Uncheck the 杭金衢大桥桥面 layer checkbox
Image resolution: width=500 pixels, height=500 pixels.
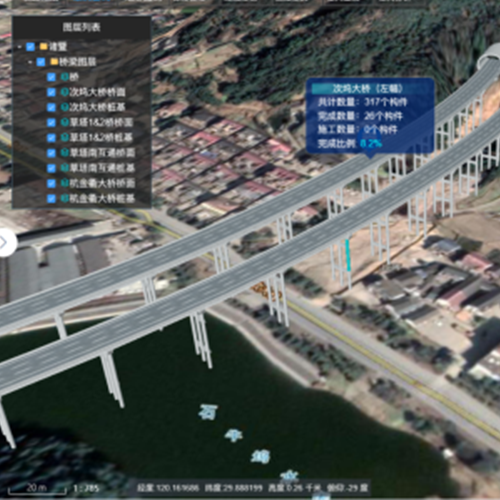point(51,183)
